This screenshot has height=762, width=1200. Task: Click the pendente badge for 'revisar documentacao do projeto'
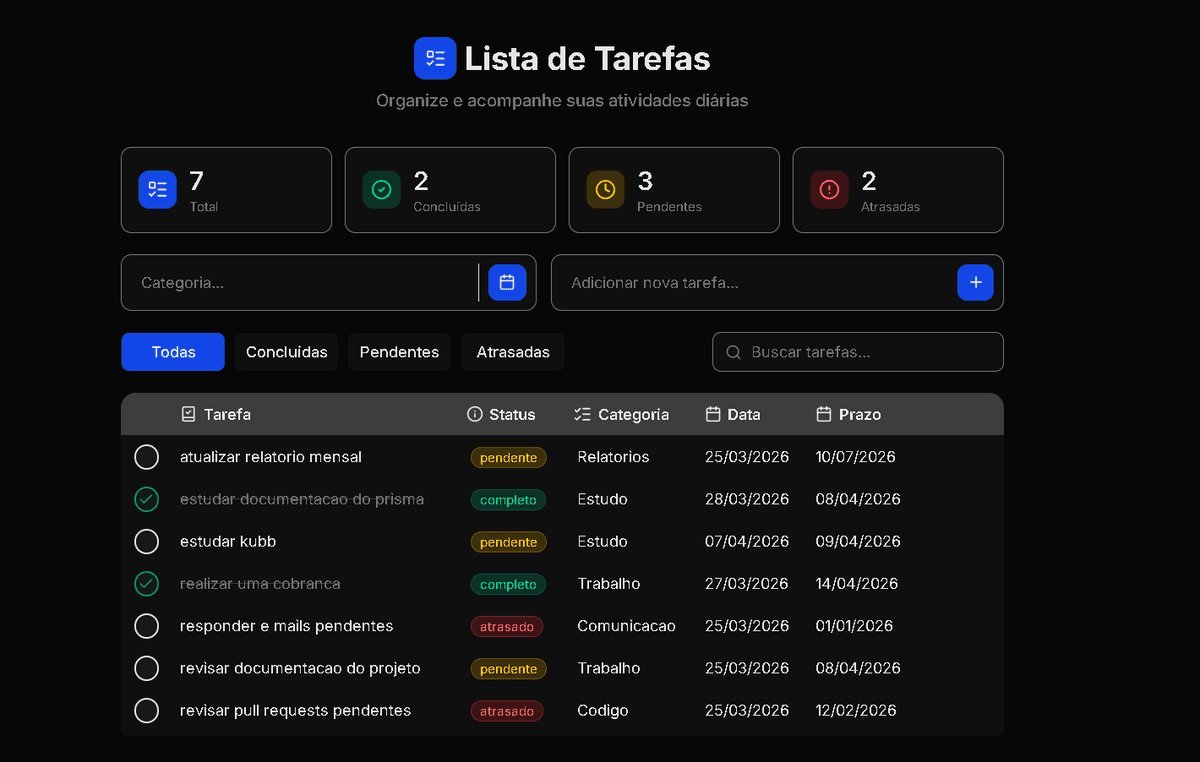tap(508, 669)
